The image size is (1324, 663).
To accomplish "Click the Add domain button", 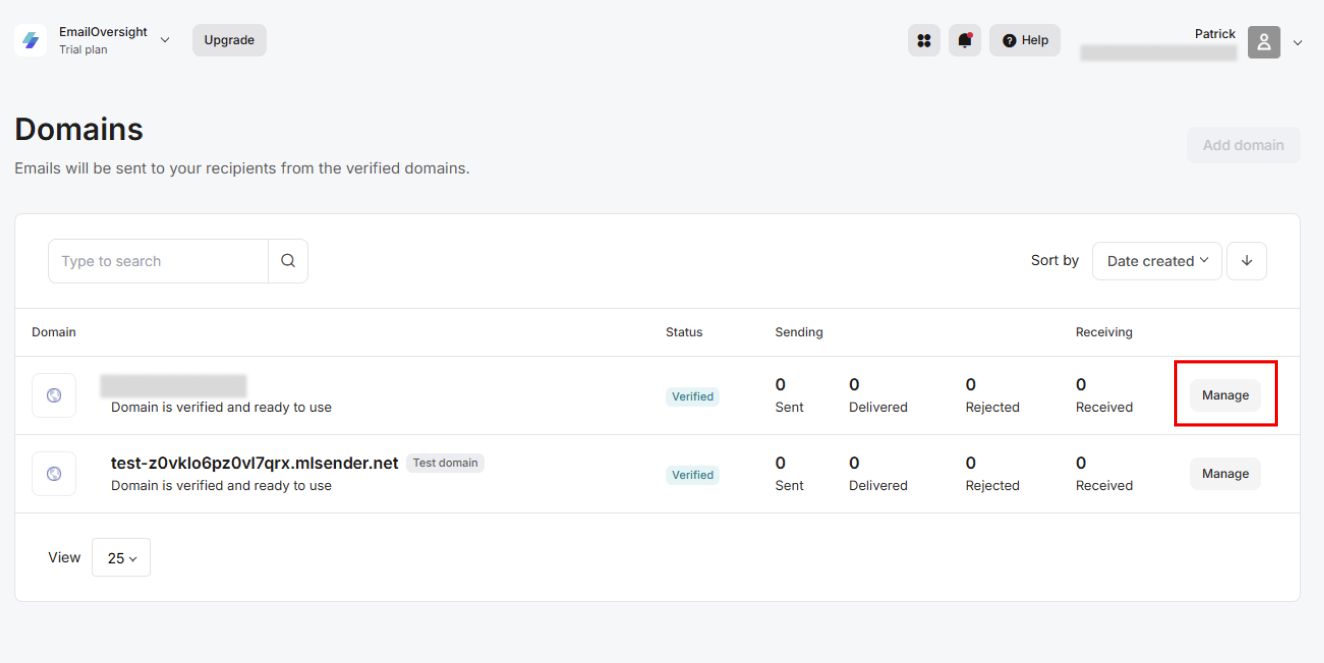I will click(1243, 145).
